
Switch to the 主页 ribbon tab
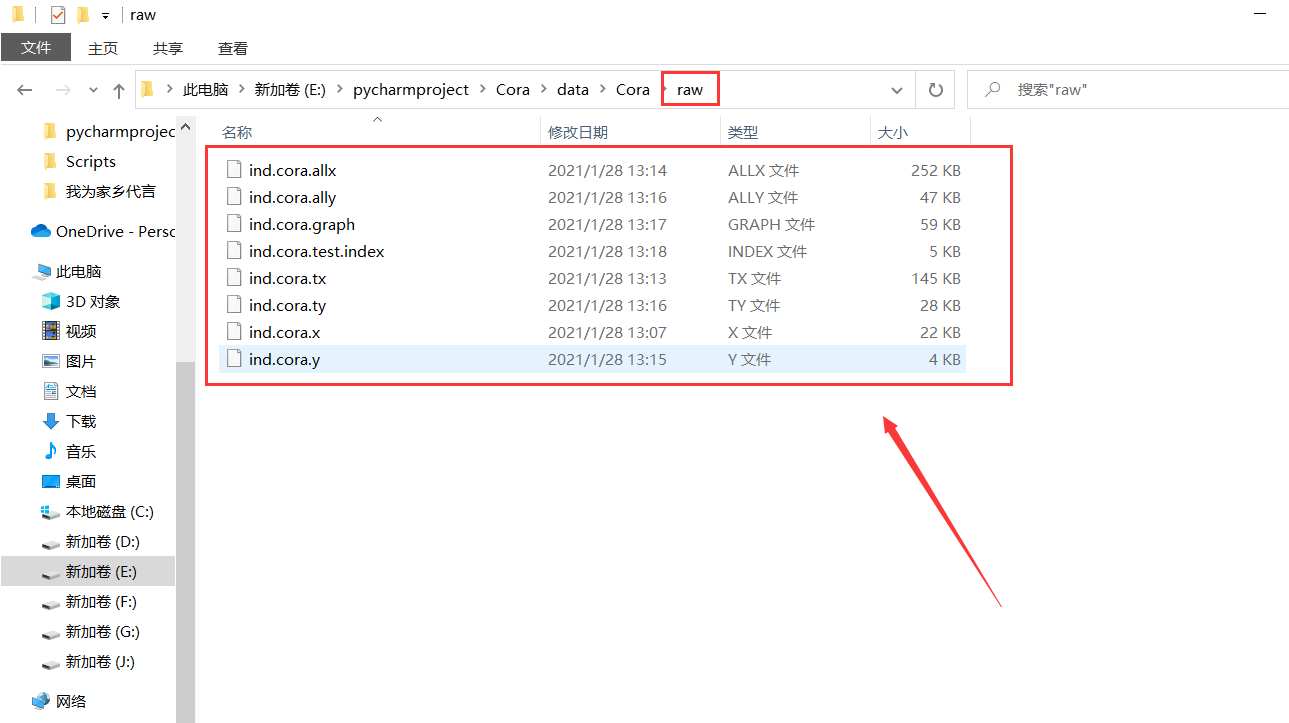pyautogui.click(x=103, y=48)
